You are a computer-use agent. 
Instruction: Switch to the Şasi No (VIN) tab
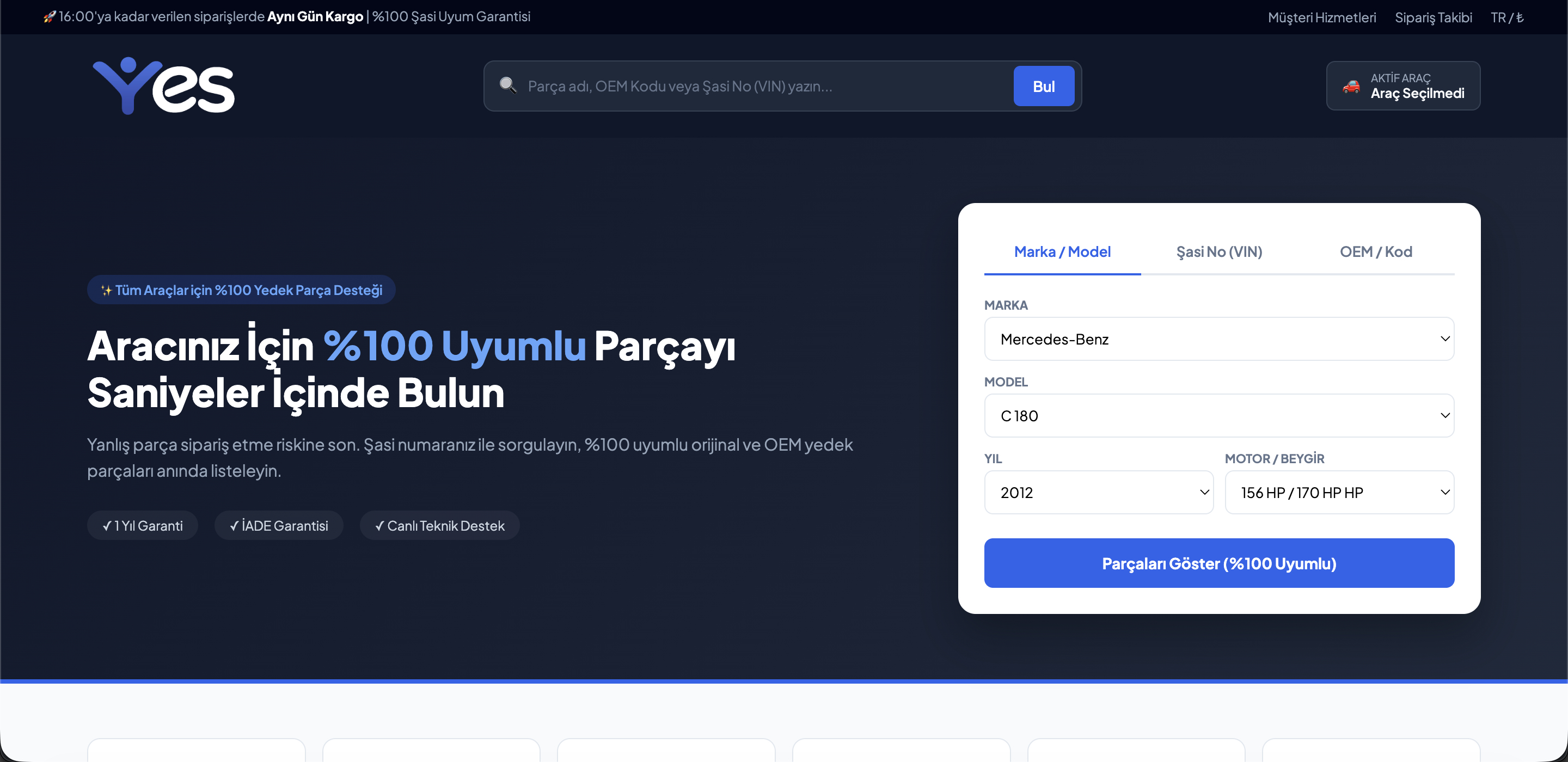click(x=1218, y=252)
